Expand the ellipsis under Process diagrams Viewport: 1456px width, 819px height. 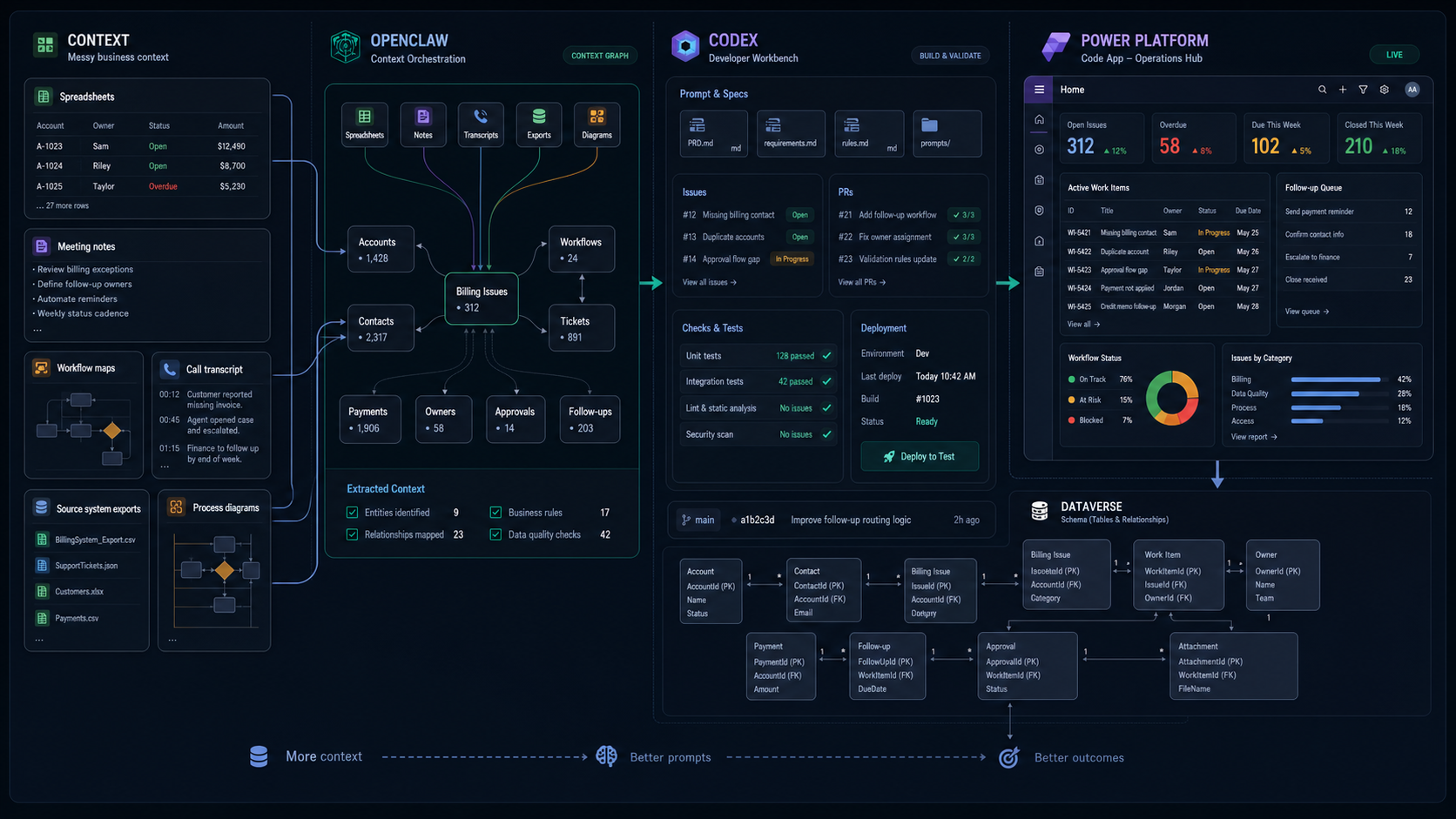click(x=172, y=639)
